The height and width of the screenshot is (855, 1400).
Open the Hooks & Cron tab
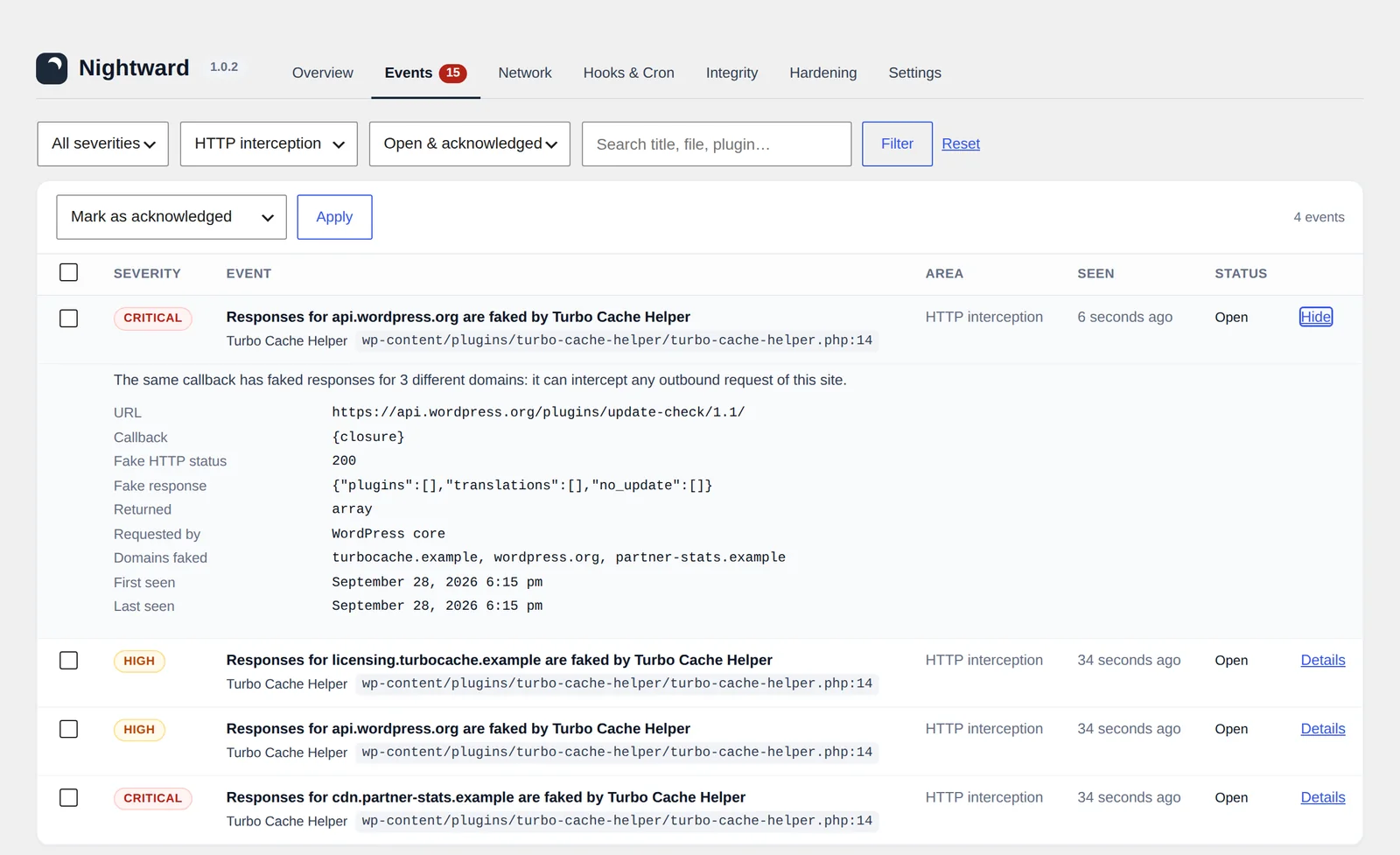pos(628,73)
